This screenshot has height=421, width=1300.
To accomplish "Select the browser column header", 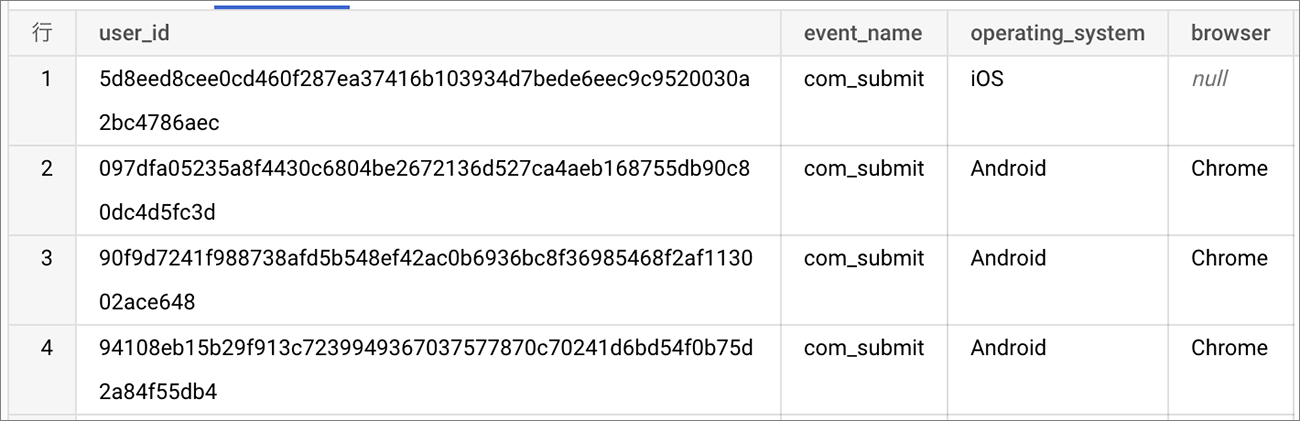I will 1230,33.
